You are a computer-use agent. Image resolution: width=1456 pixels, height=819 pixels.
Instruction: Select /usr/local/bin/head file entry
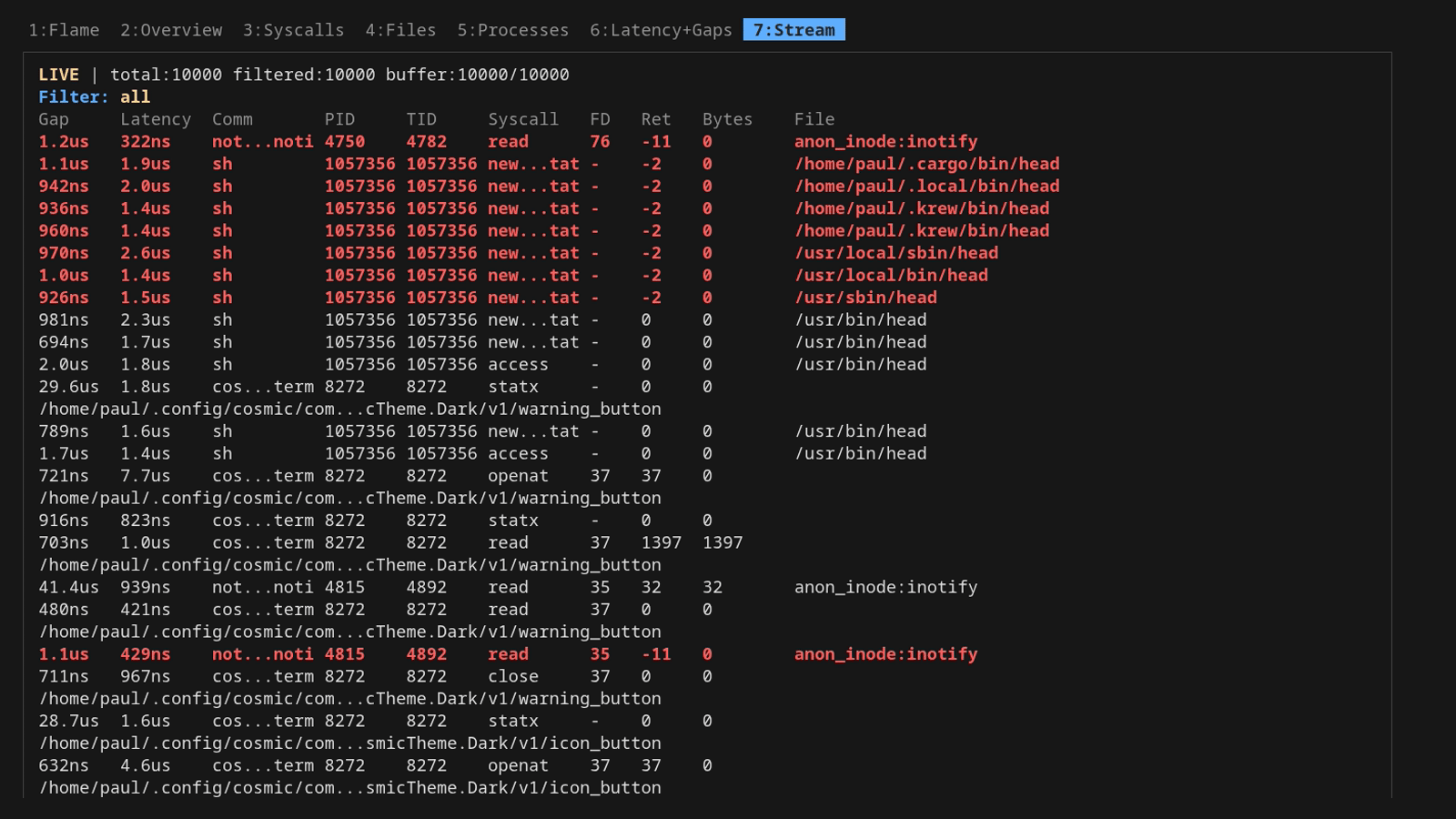[x=891, y=275]
